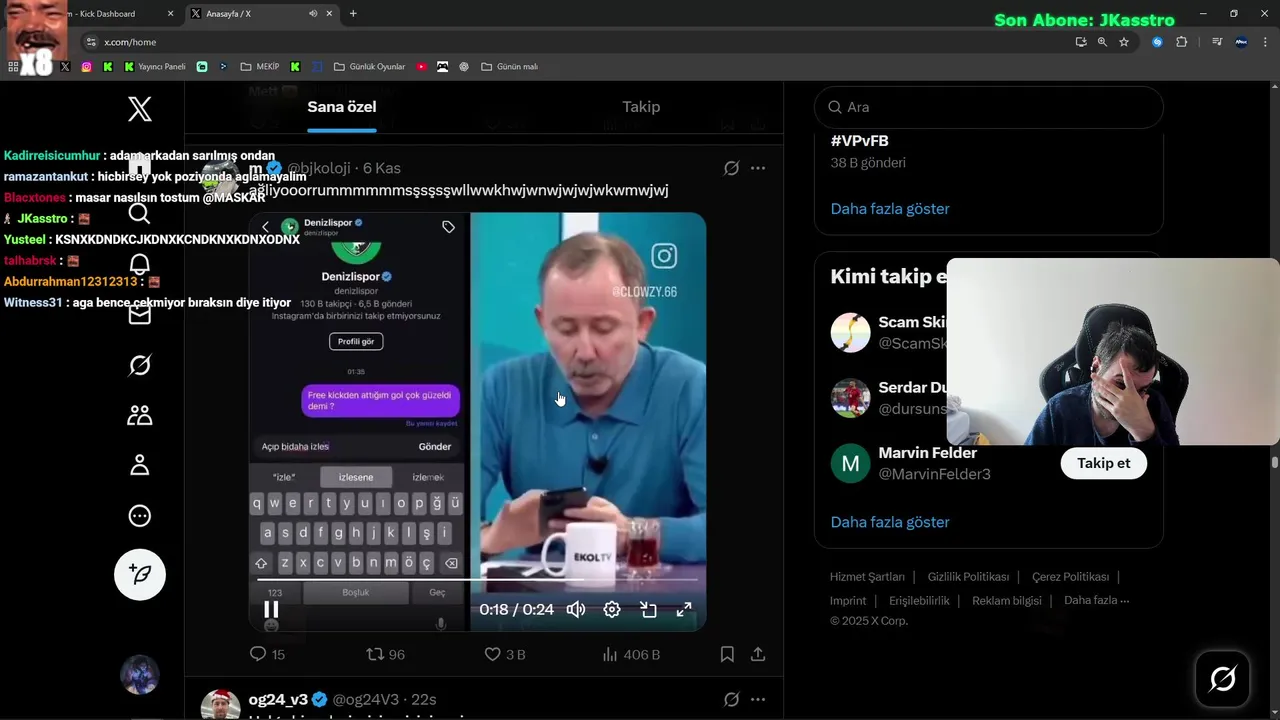The image size is (1280, 720).
Task: Show more follow suggestions link
Action: tap(890, 522)
